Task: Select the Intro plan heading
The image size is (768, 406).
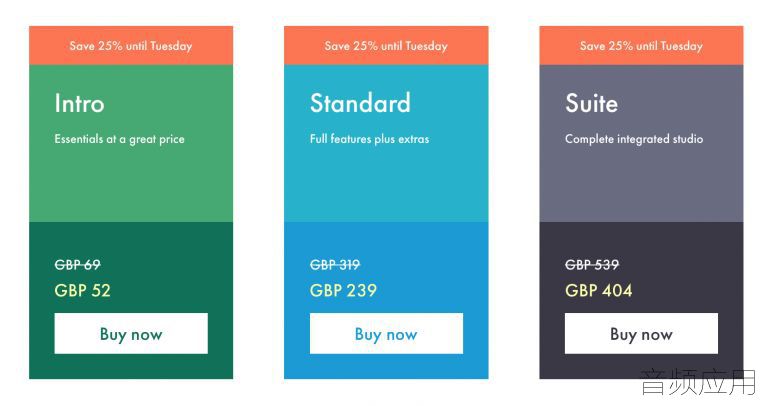Action: [x=79, y=103]
